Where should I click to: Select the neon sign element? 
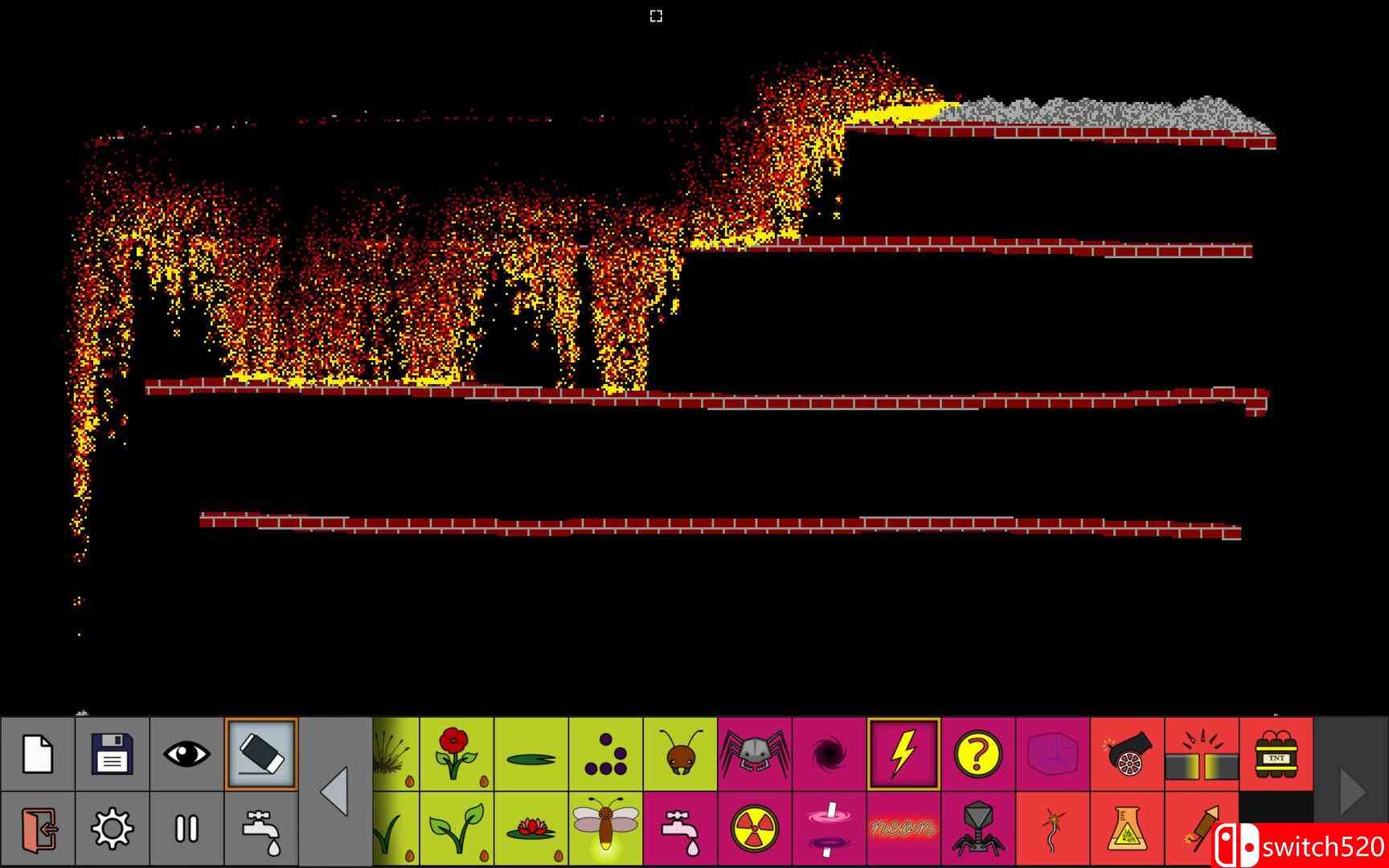pyautogui.click(x=903, y=828)
